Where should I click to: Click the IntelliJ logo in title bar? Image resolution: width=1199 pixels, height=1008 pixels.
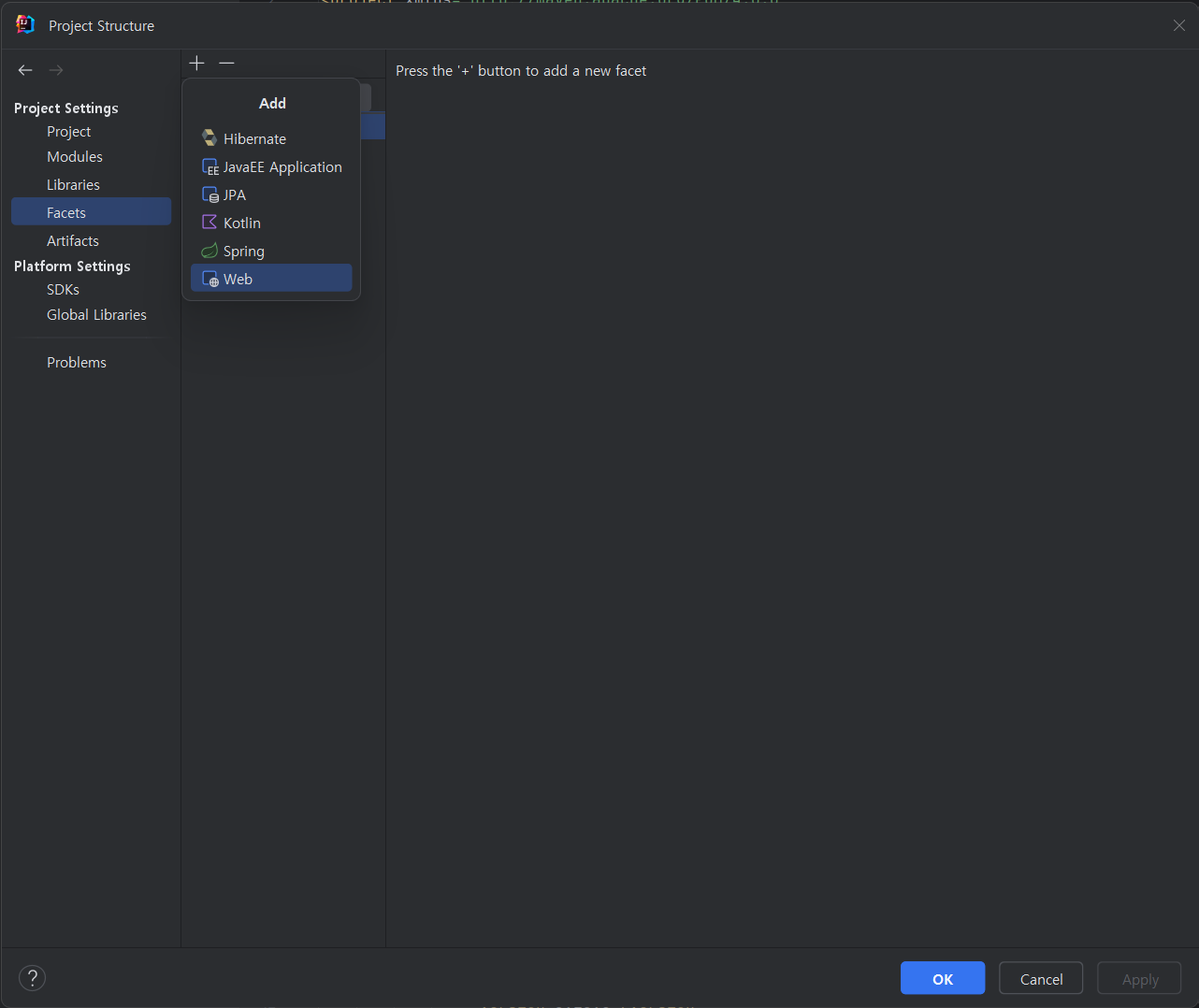pos(25,24)
